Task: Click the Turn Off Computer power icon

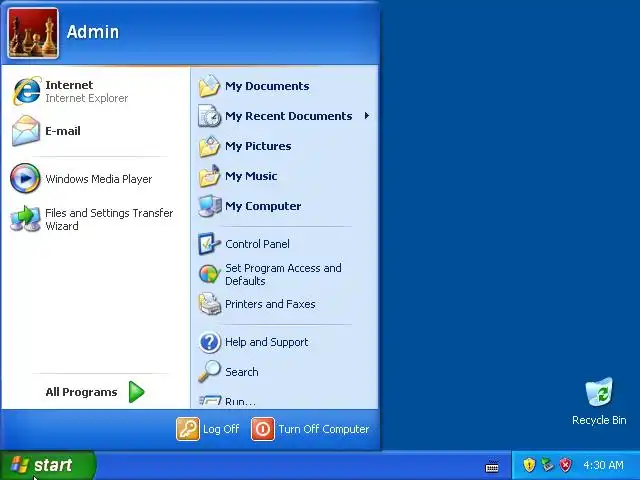Action: tap(263, 429)
